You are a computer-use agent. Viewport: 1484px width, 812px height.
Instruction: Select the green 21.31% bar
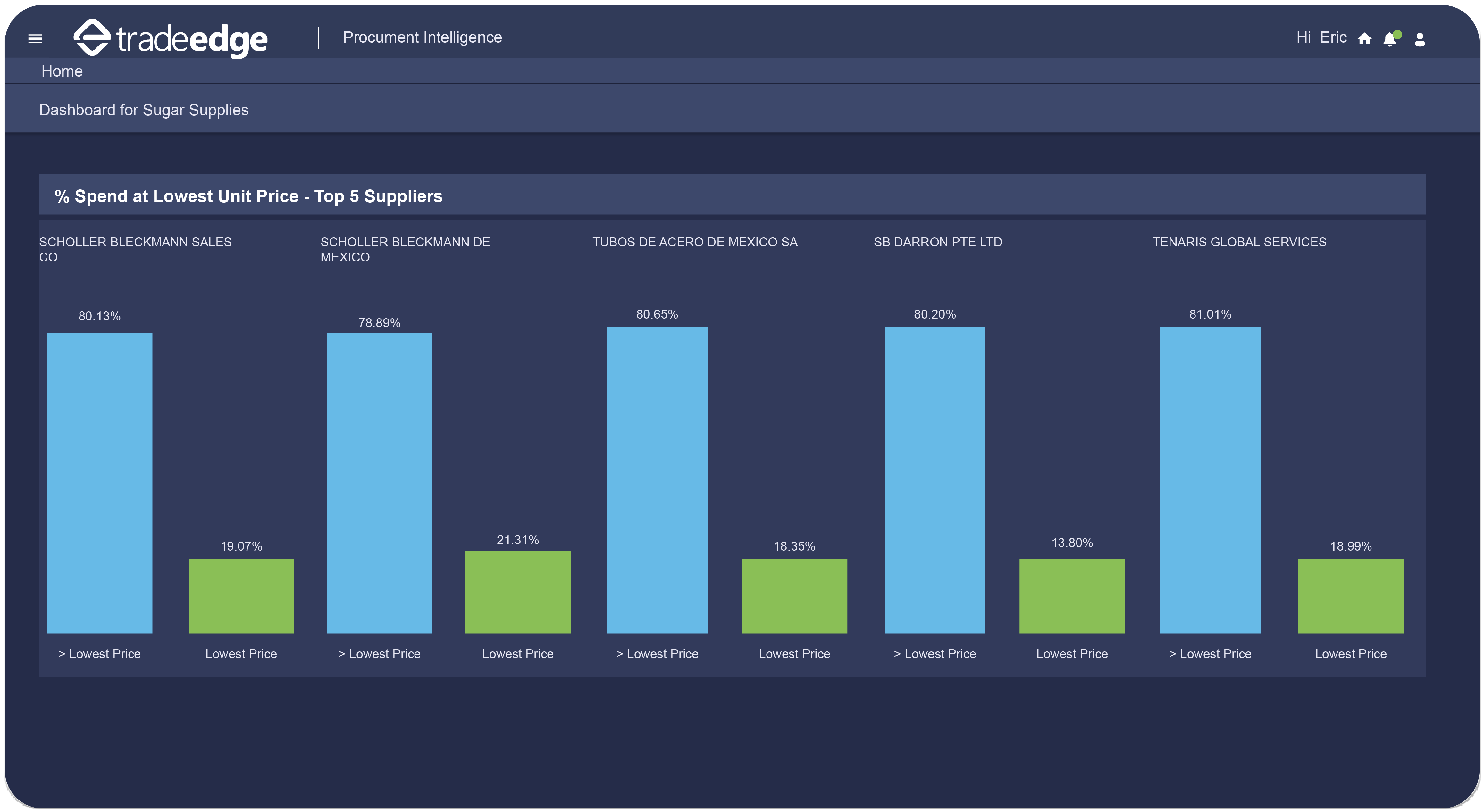pos(517,592)
